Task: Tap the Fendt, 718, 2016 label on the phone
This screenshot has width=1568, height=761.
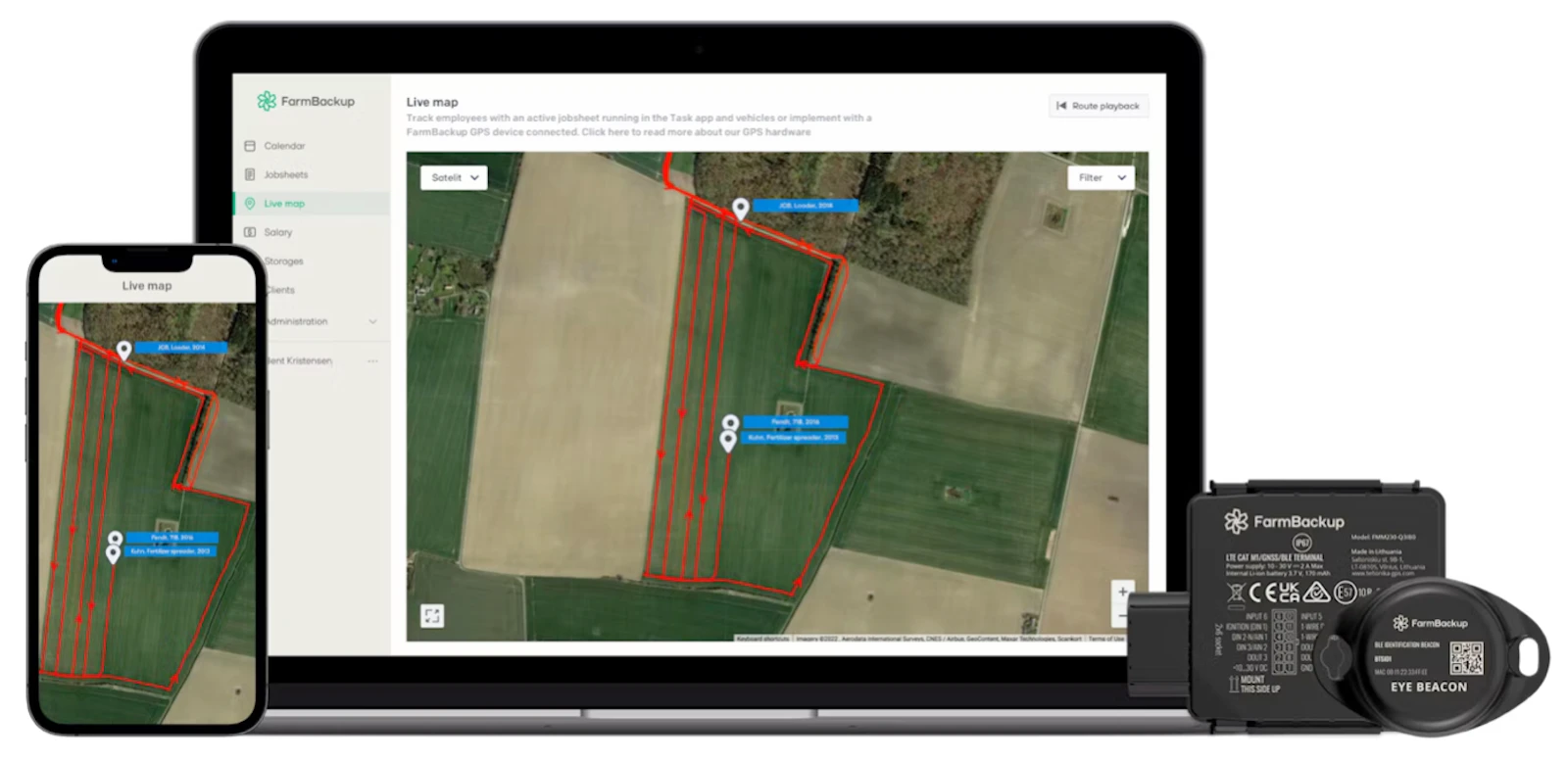Action: click(x=171, y=538)
